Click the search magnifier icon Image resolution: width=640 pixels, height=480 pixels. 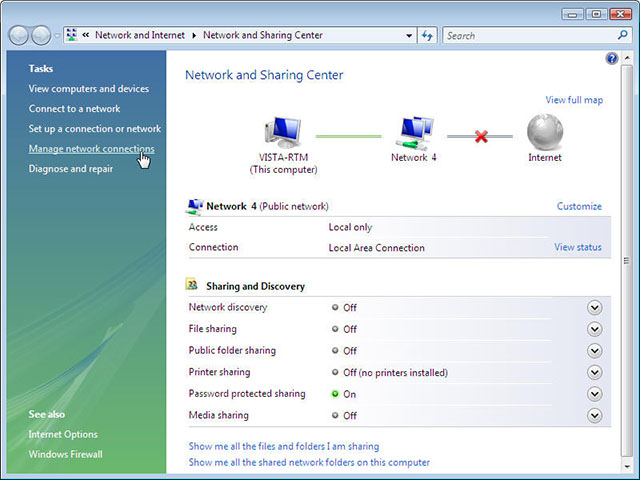click(x=622, y=35)
